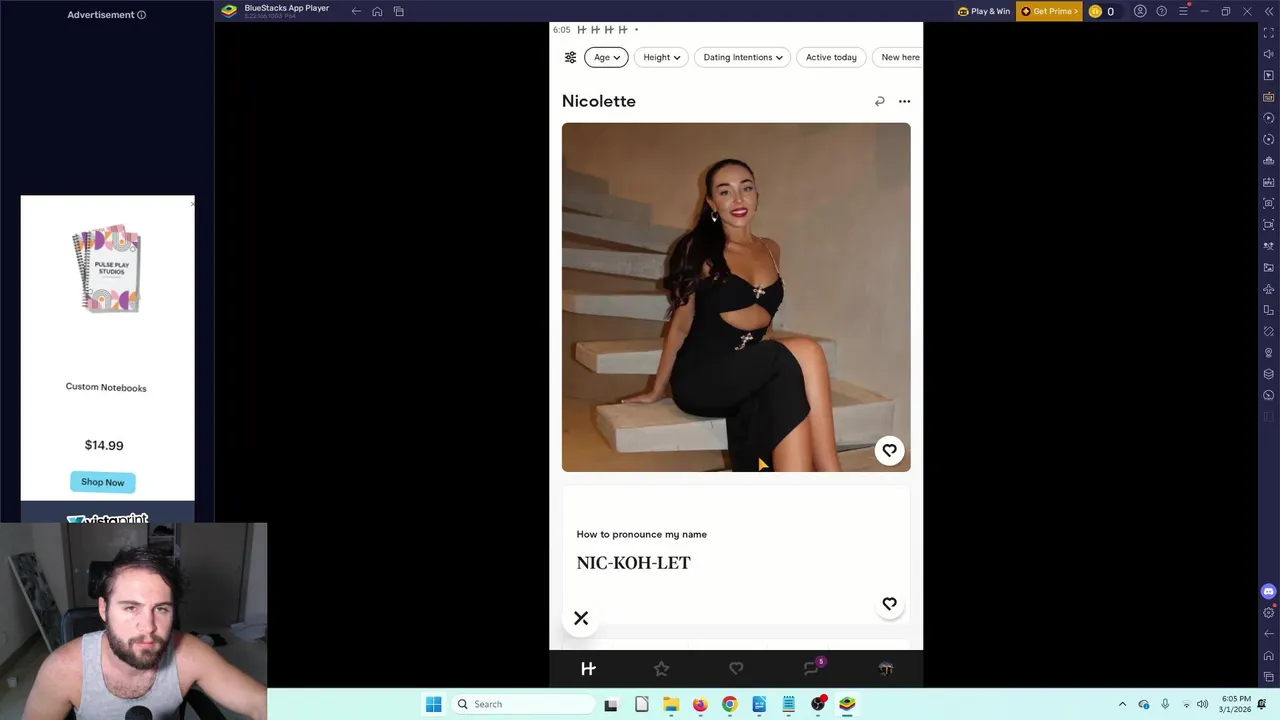The height and width of the screenshot is (720, 1280).
Task: Click the 'How to pronounce my name' label
Action: point(641,534)
